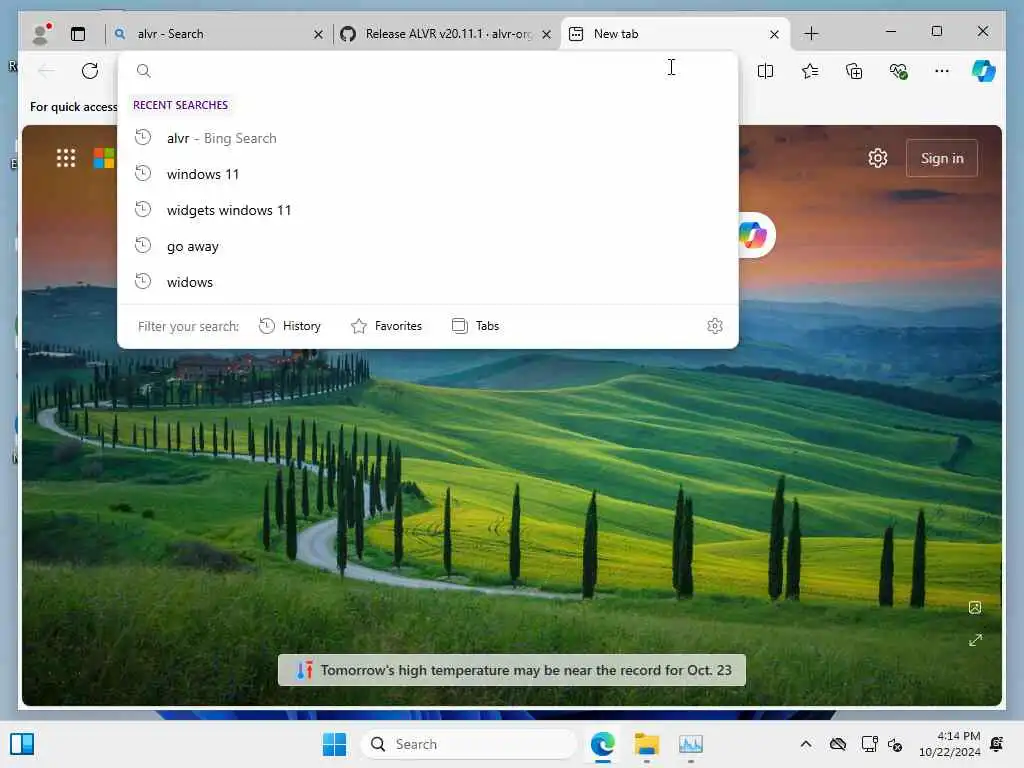Click the Sign in button

[x=942, y=158]
